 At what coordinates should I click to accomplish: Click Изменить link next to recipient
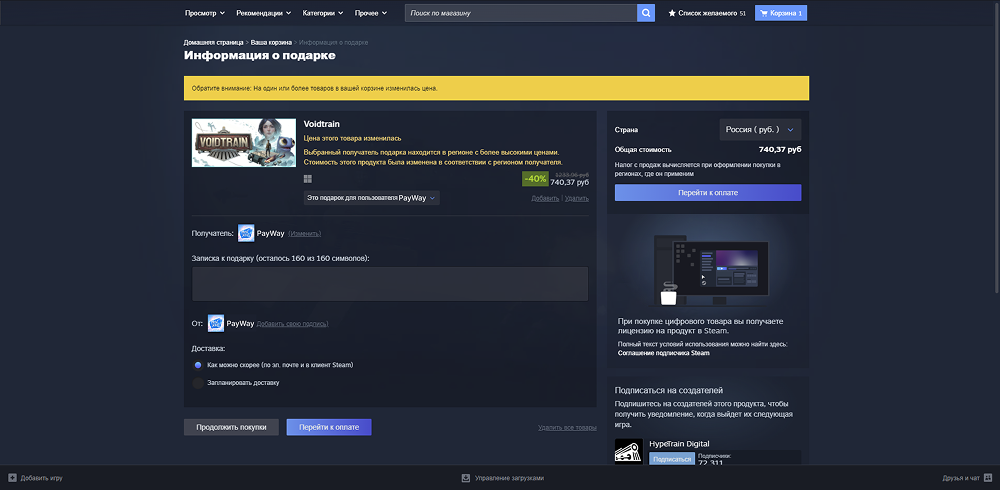(305, 234)
